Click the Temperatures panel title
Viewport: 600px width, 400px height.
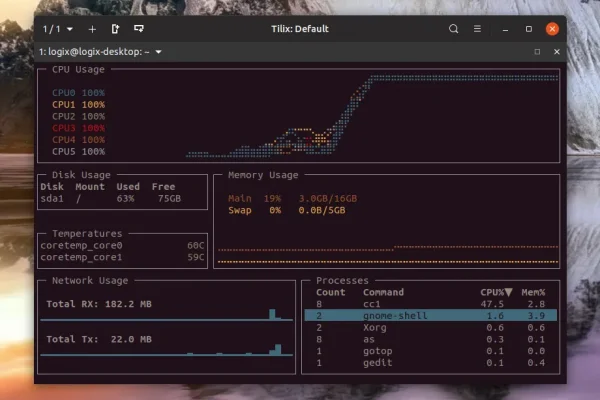coord(87,233)
